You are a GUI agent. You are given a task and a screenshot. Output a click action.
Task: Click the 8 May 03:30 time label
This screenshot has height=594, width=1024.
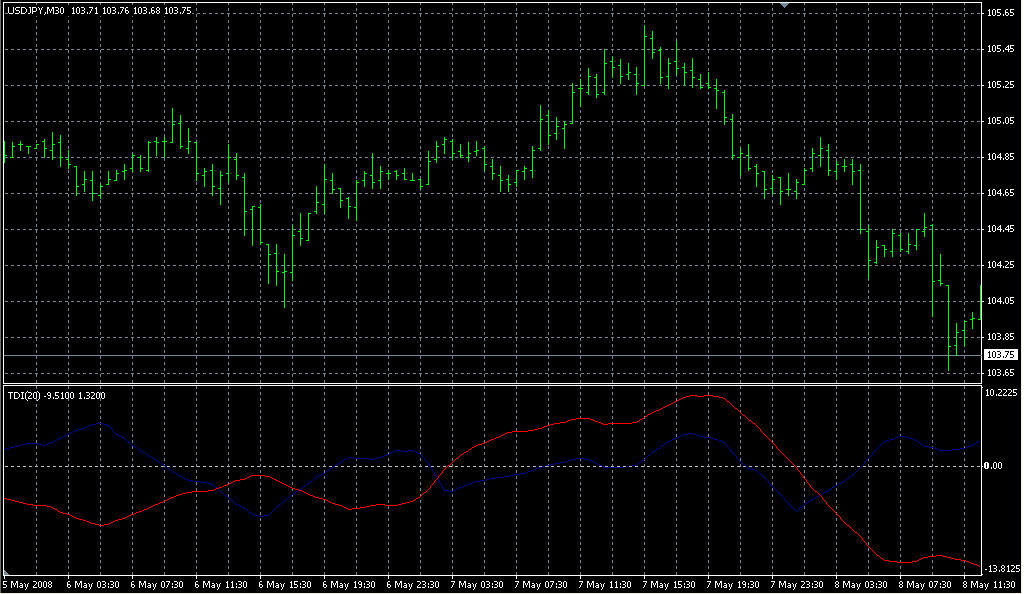pyautogui.click(x=864, y=584)
